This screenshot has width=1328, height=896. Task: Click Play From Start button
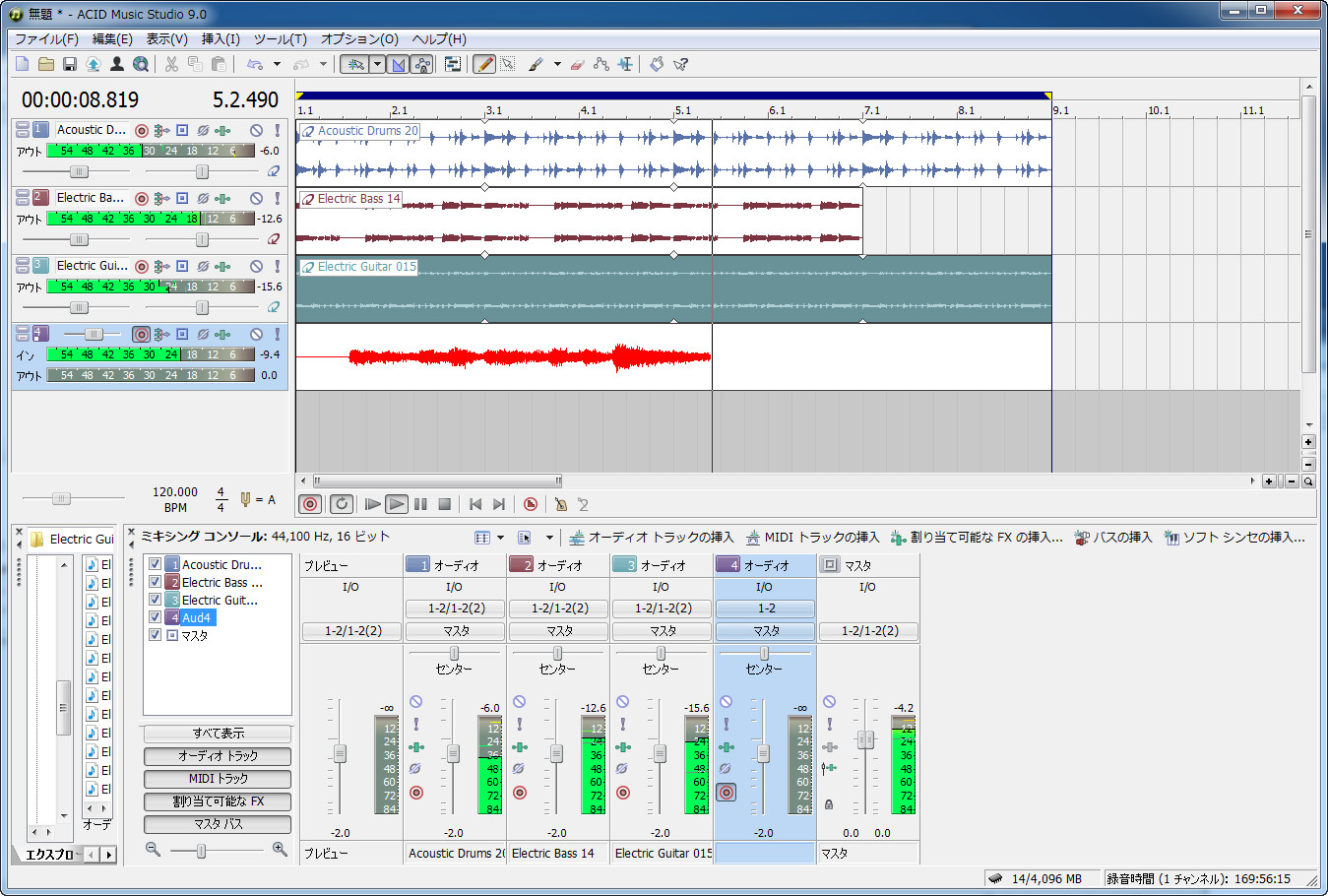[372, 504]
